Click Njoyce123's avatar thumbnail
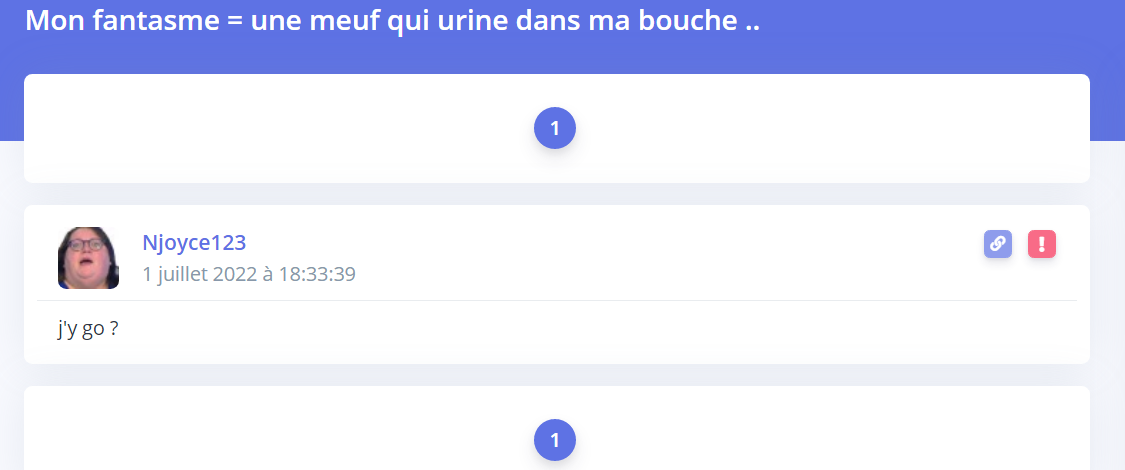 (x=88, y=257)
